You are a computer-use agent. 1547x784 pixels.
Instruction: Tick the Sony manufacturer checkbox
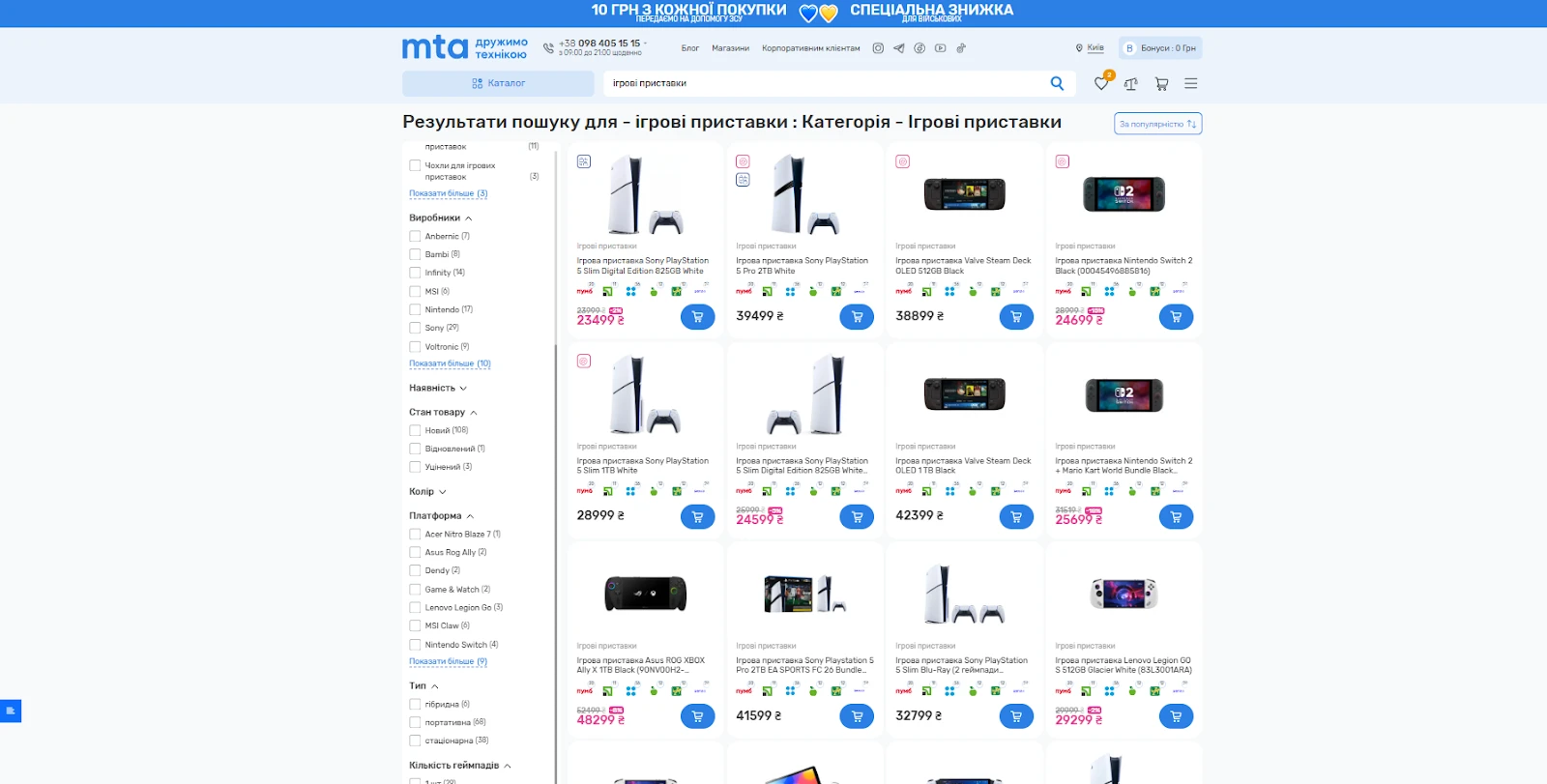[x=415, y=329]
